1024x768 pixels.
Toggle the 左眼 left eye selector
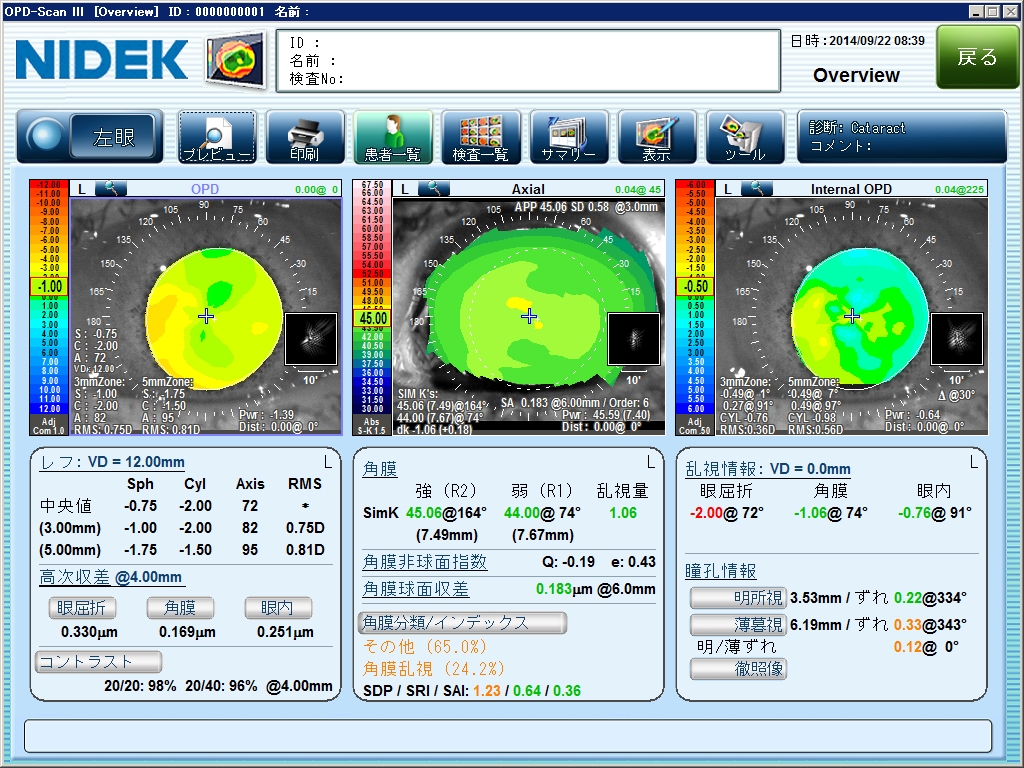click(114, 137)
